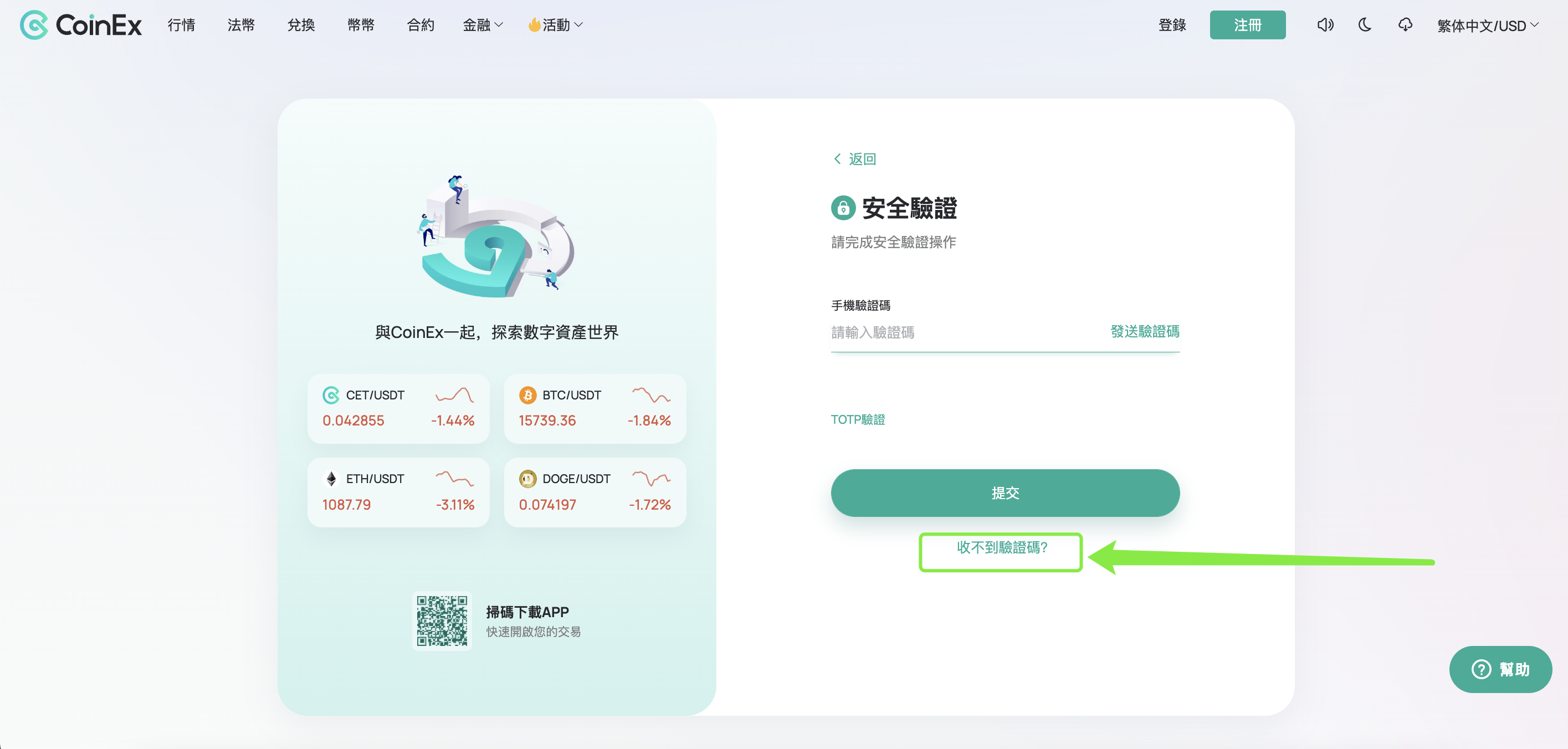Screen dimensions: 1568x749
Task: Click the 返回 back chevron icon
Action: coord(838,159)
